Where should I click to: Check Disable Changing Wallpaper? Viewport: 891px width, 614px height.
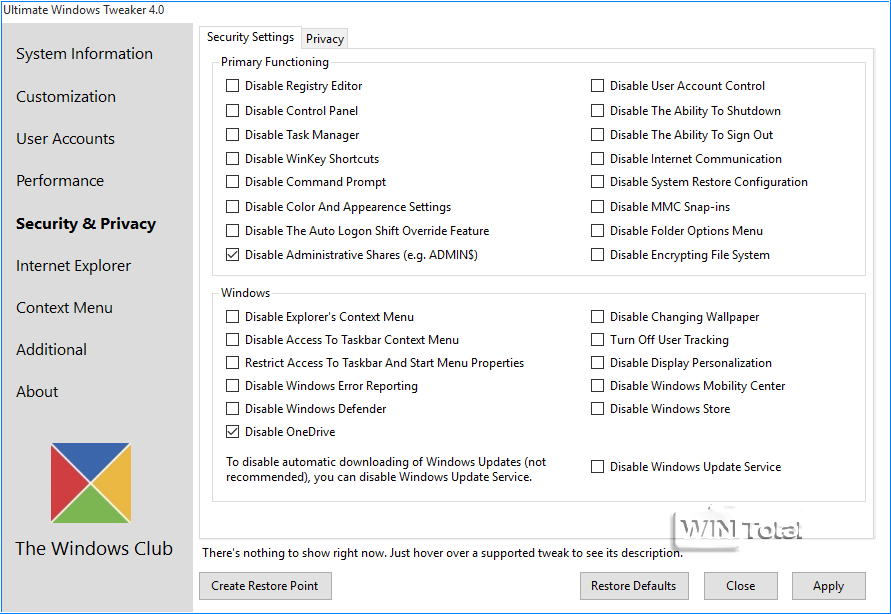pyautogui.click(x=597, y=316)
